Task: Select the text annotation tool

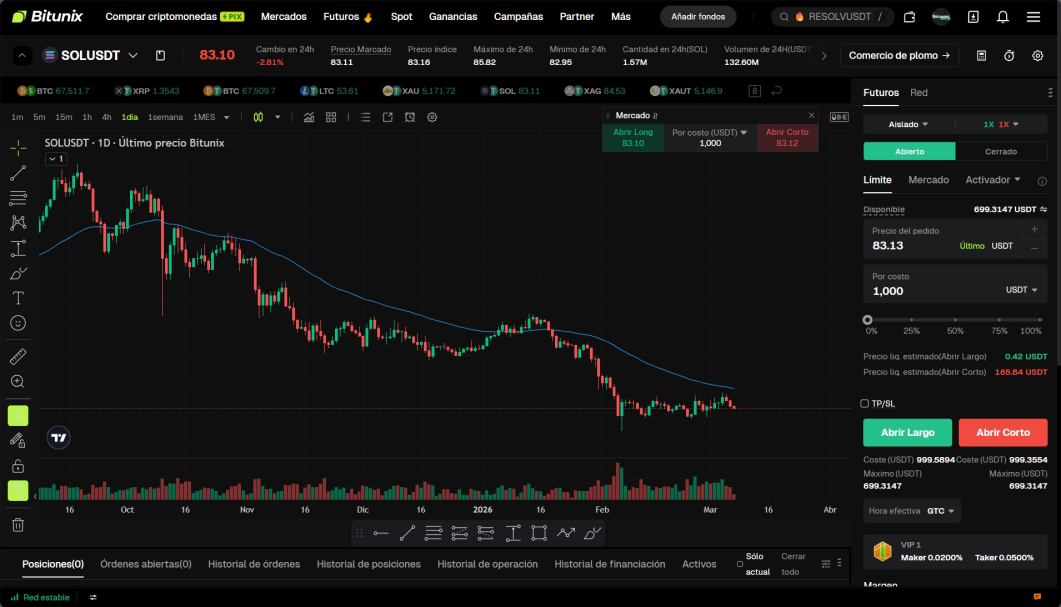Action: tap(18, 298)
